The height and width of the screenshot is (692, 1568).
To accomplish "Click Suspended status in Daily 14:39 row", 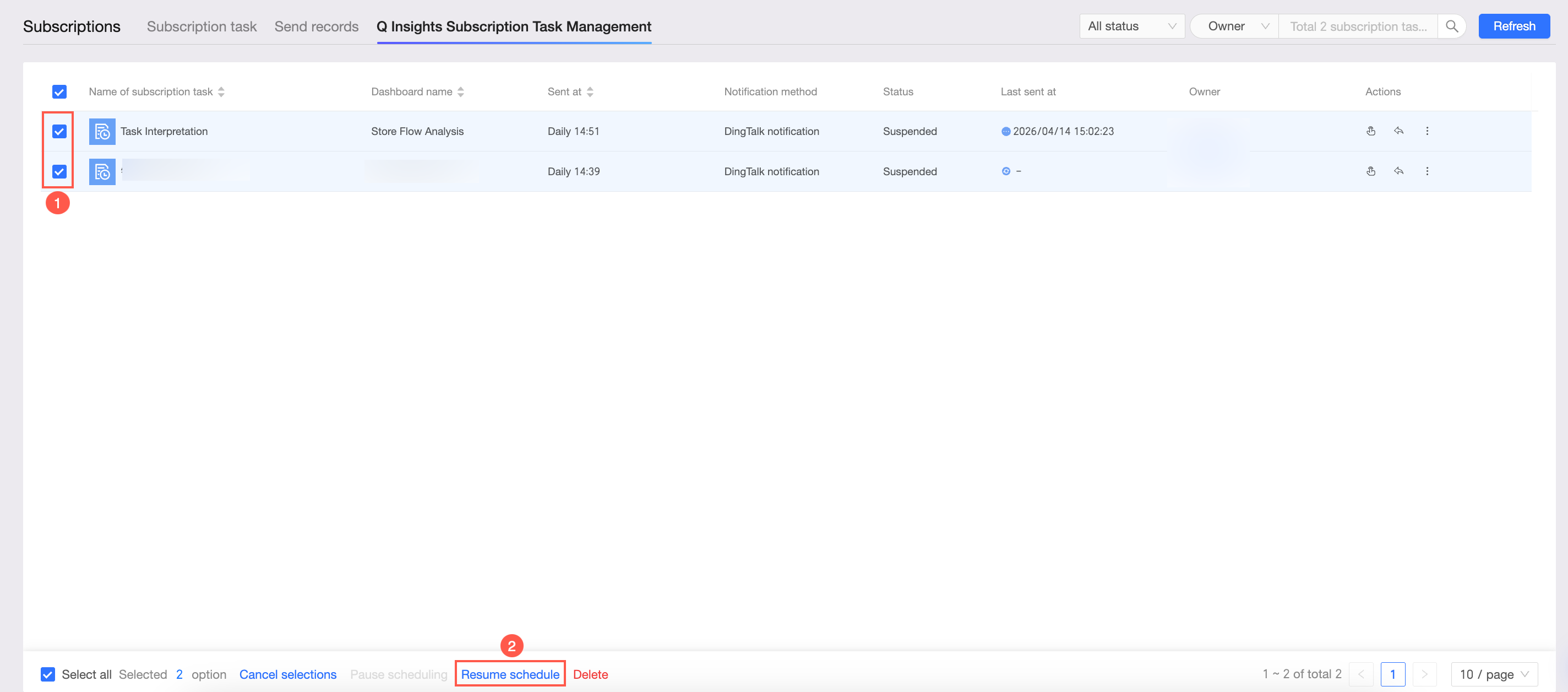I will pyautogui.click(x=910, y=172).
